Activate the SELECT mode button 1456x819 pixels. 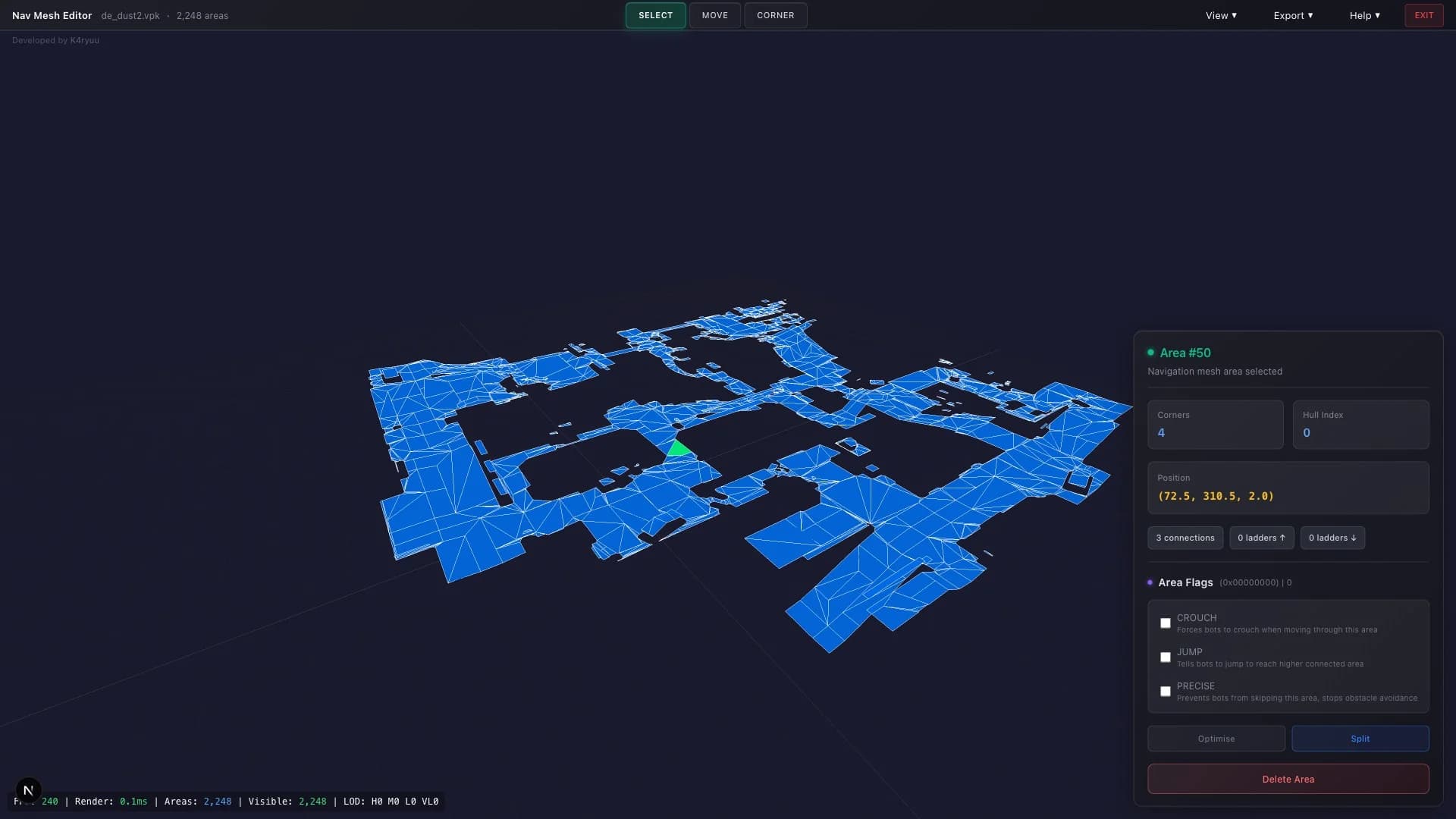(655, 15)
